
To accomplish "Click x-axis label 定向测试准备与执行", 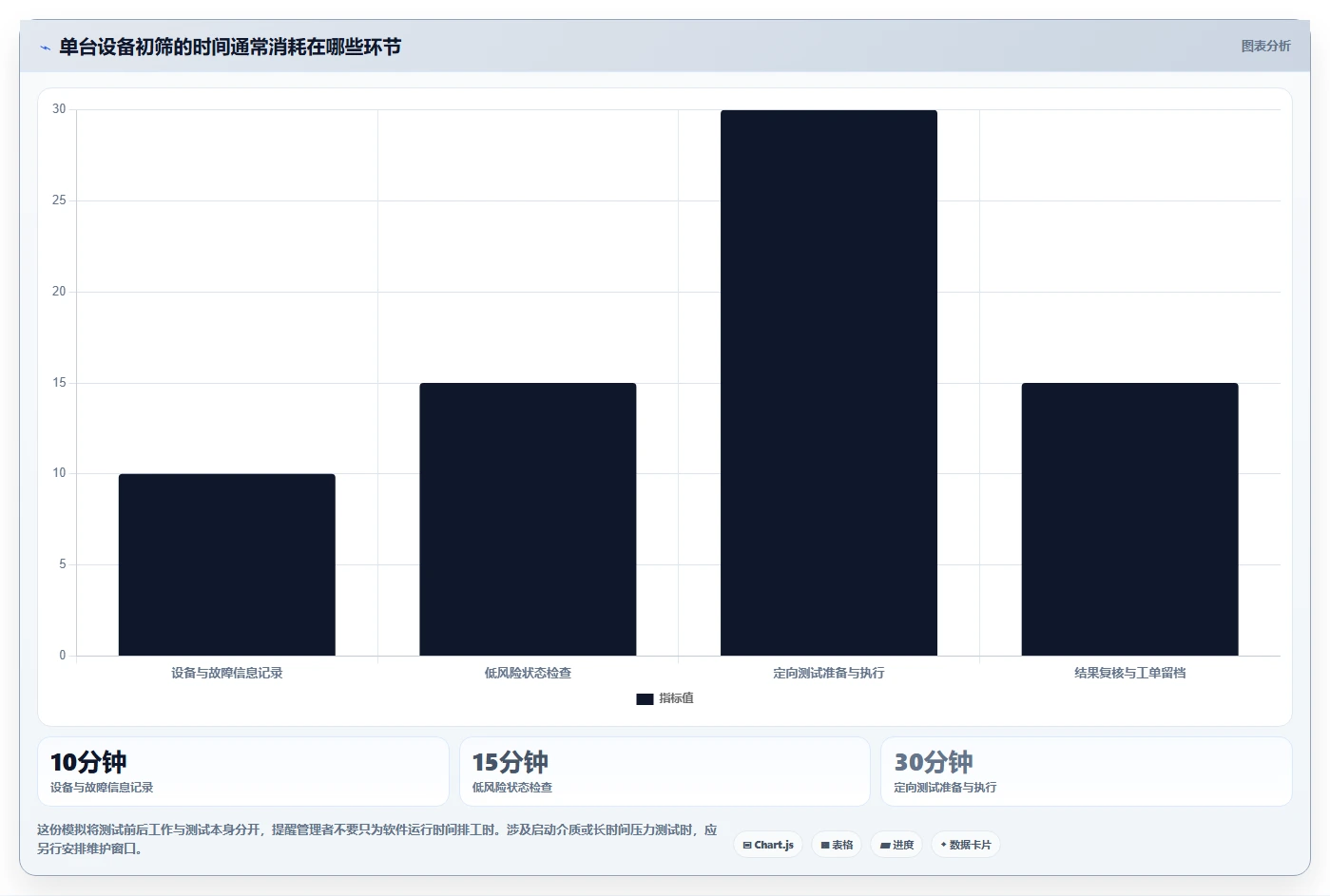I will [x=829, y=673].
